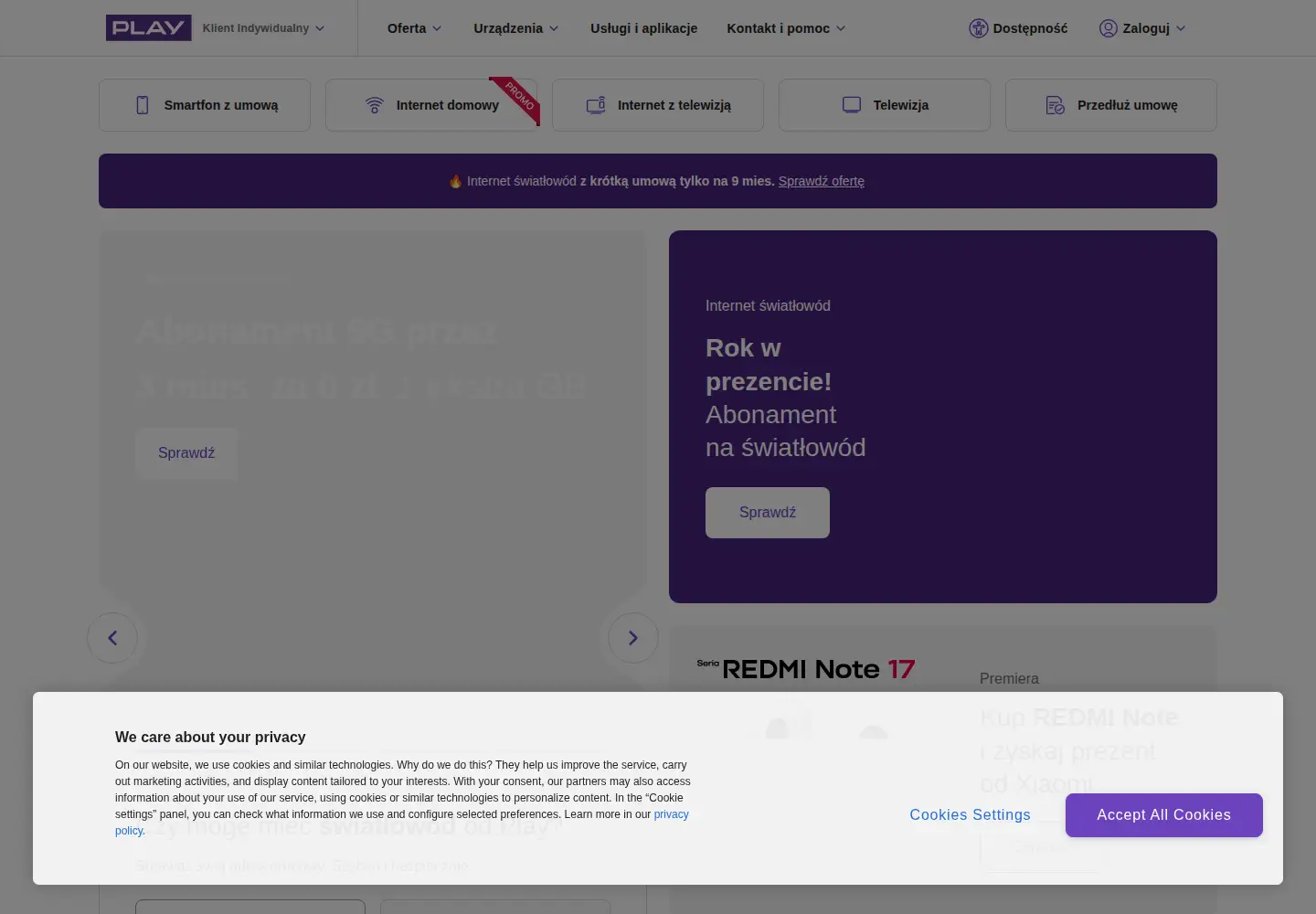Click the television icon in Telewizja tab
Viewport: 1316px width, 914px height.
click(852, 105)
